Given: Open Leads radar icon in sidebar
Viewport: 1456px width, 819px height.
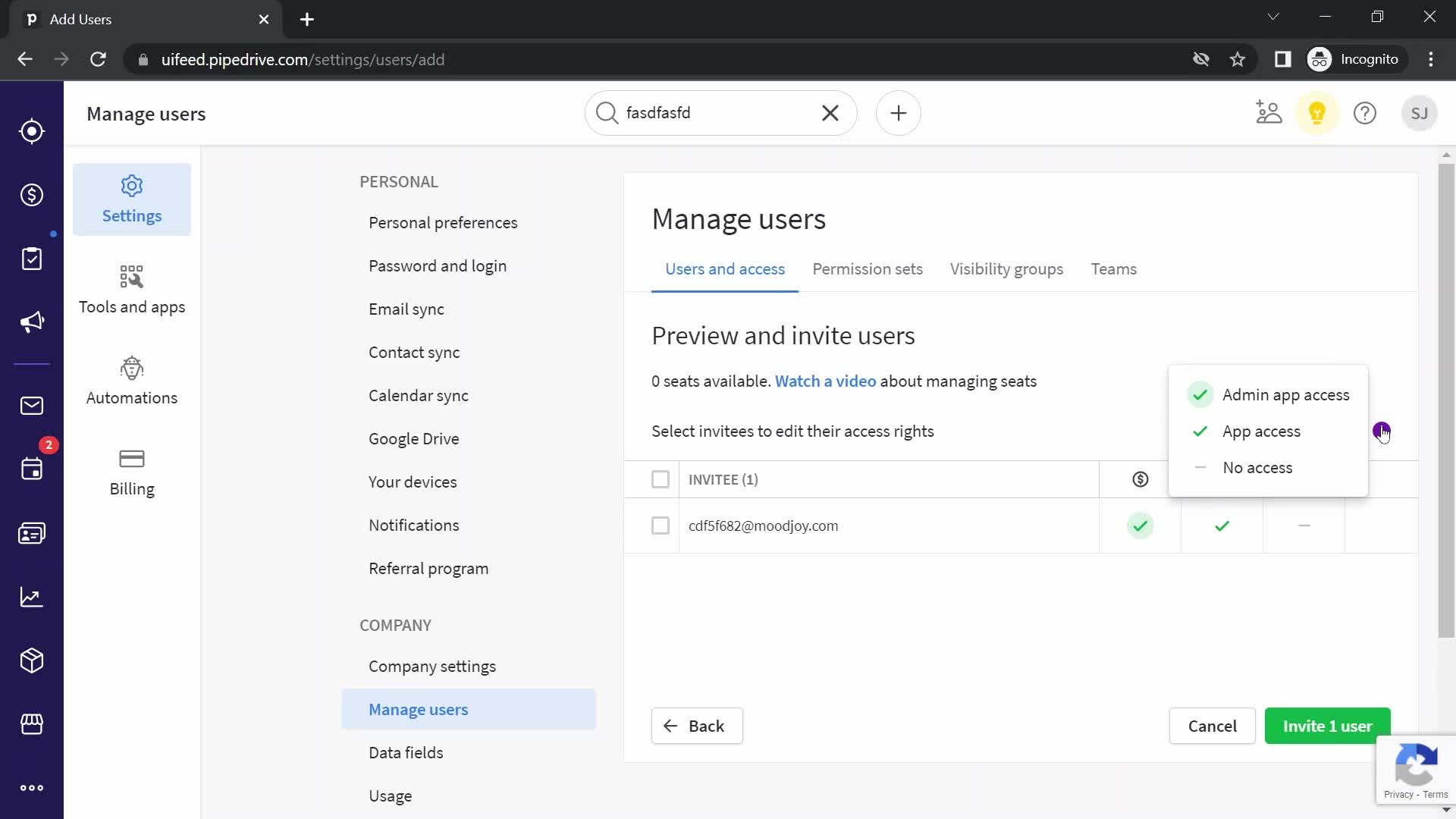Looking at the screenshot, I should (32, 131).
